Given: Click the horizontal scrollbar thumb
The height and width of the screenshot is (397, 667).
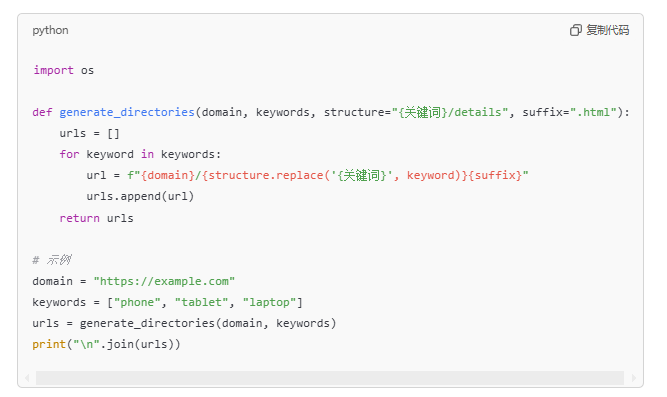Looking at the screenshot, I should tap(330, 378).
